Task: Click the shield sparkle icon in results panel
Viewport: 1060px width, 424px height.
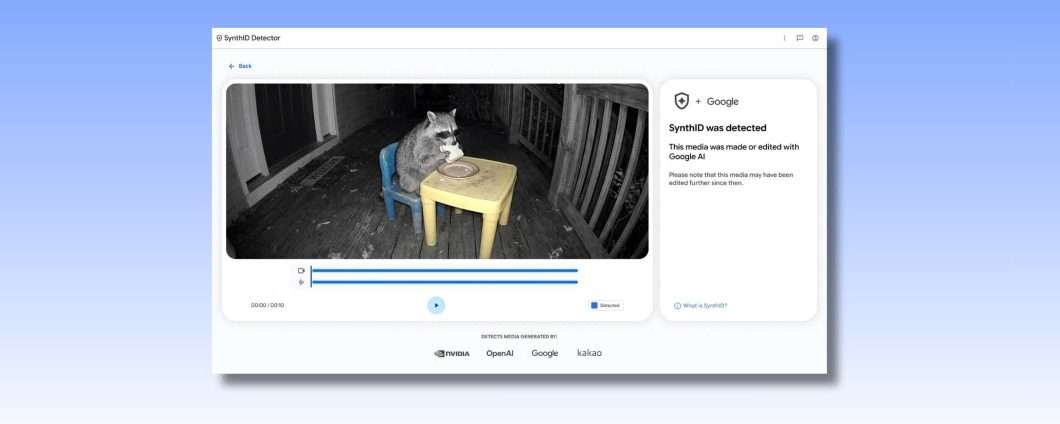Action: pos(681,101)
